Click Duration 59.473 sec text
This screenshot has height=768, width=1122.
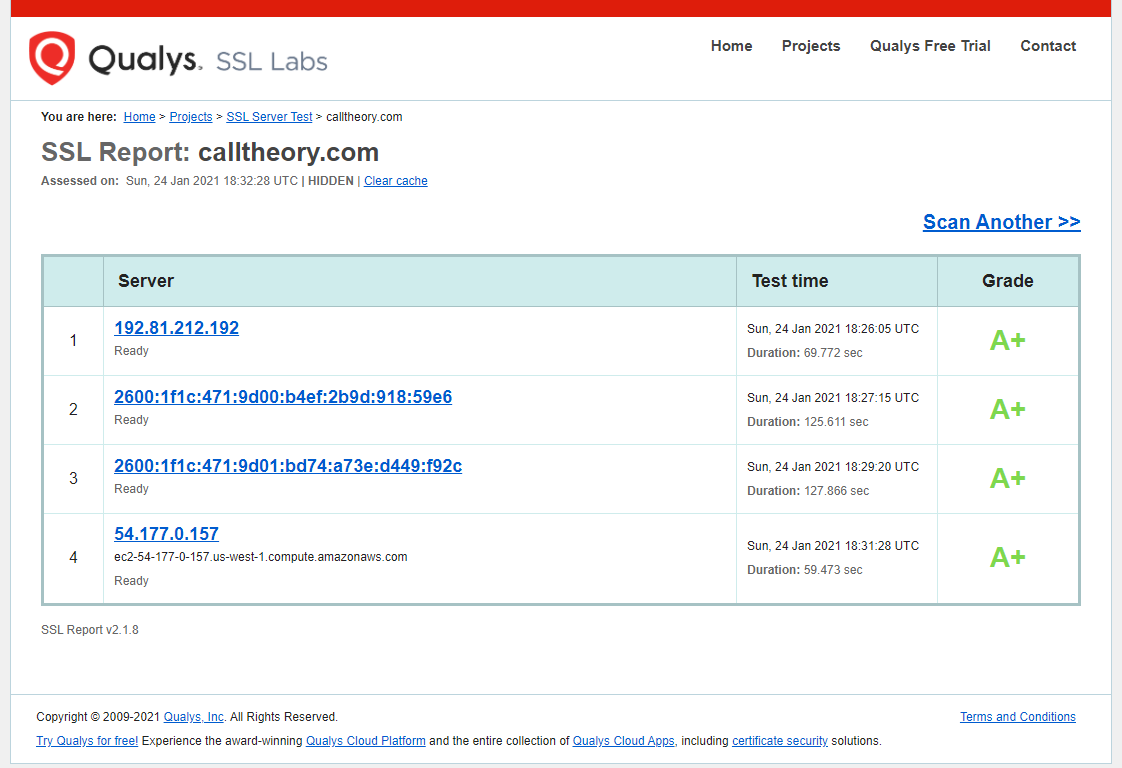coord(805,570)
